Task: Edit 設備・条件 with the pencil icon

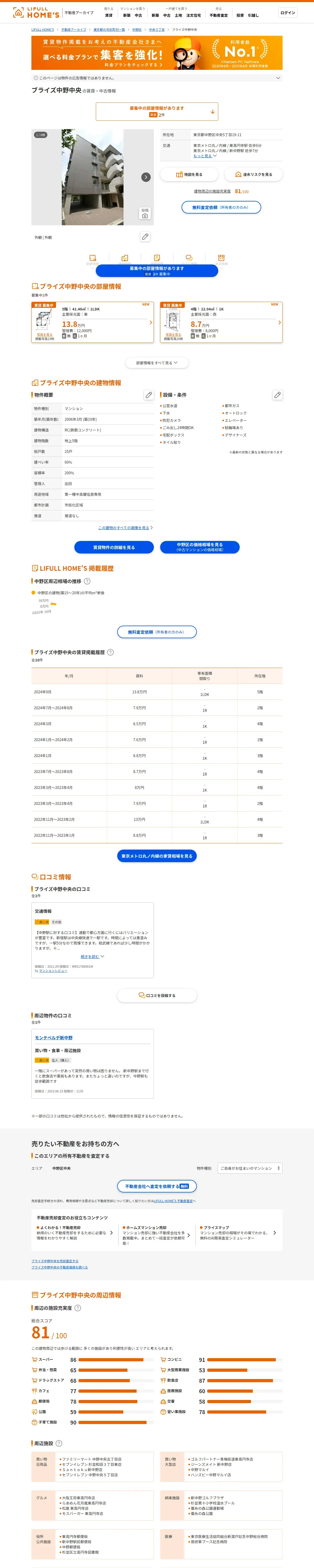Action: coord(277,395)
